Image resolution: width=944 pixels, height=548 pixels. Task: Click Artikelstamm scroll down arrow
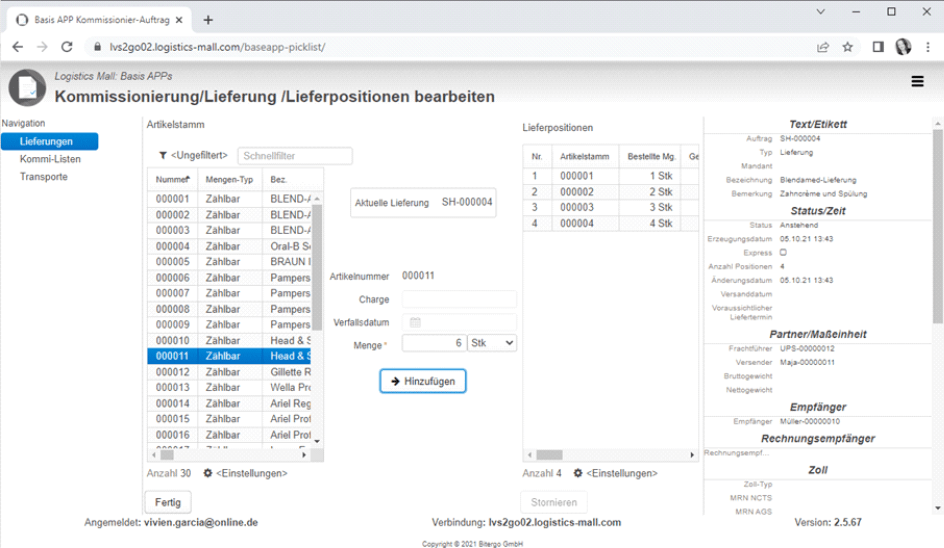click(317, 441)
